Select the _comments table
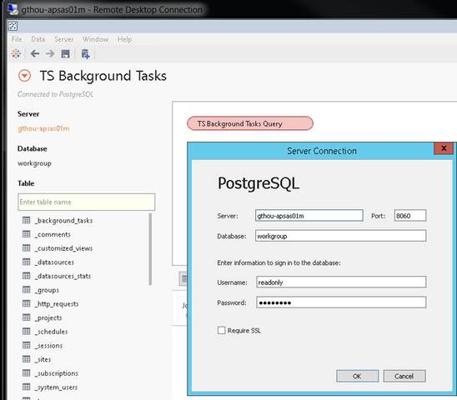 [x=53, y=234]
